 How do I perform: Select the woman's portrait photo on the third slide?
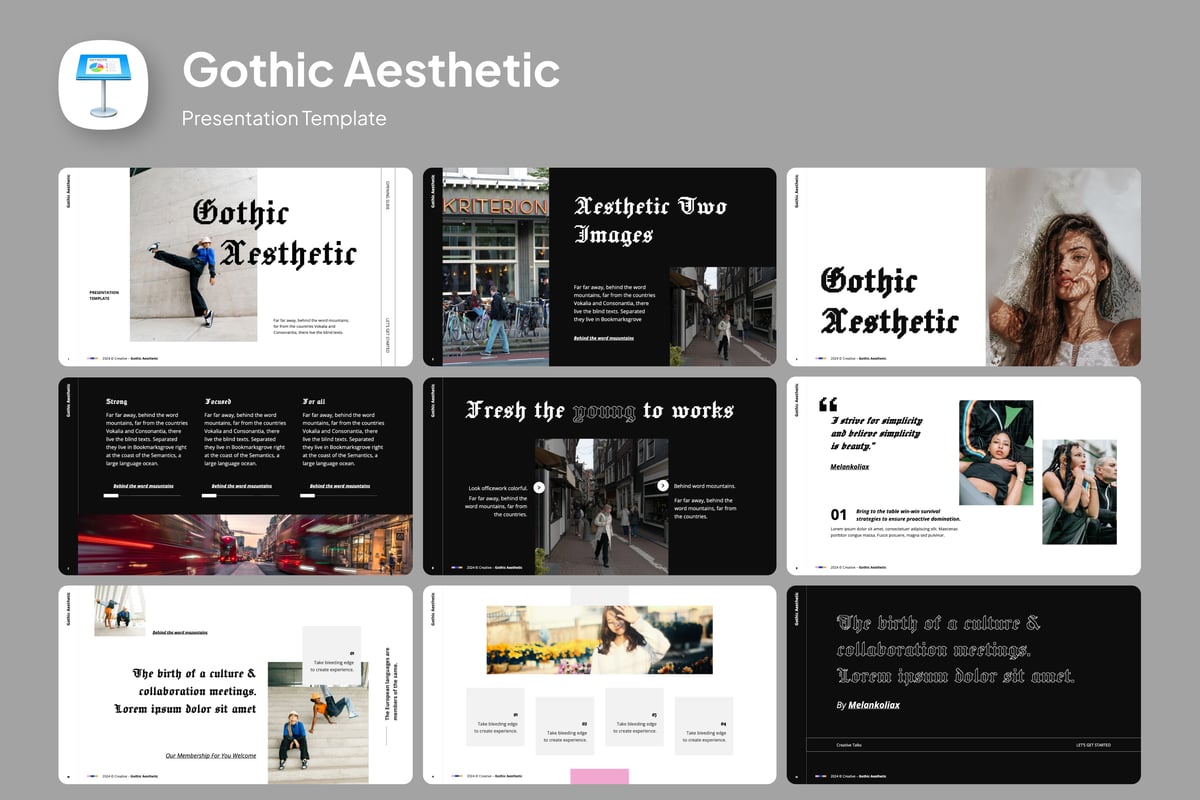click(x=1063, y=266)
